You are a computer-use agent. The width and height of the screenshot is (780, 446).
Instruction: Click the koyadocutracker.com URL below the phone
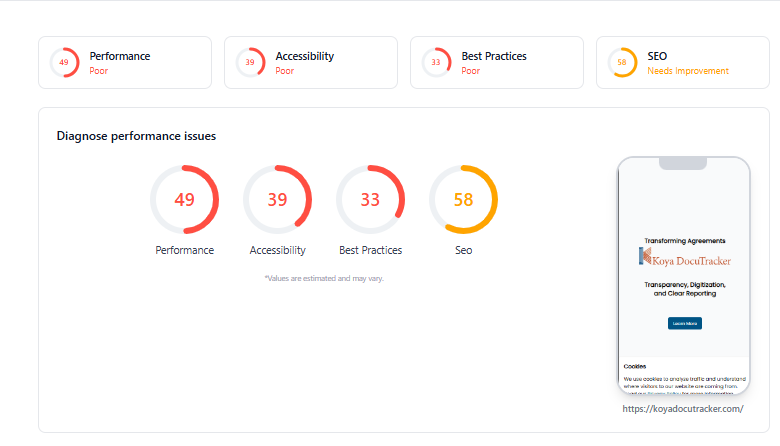click(683, 409)
